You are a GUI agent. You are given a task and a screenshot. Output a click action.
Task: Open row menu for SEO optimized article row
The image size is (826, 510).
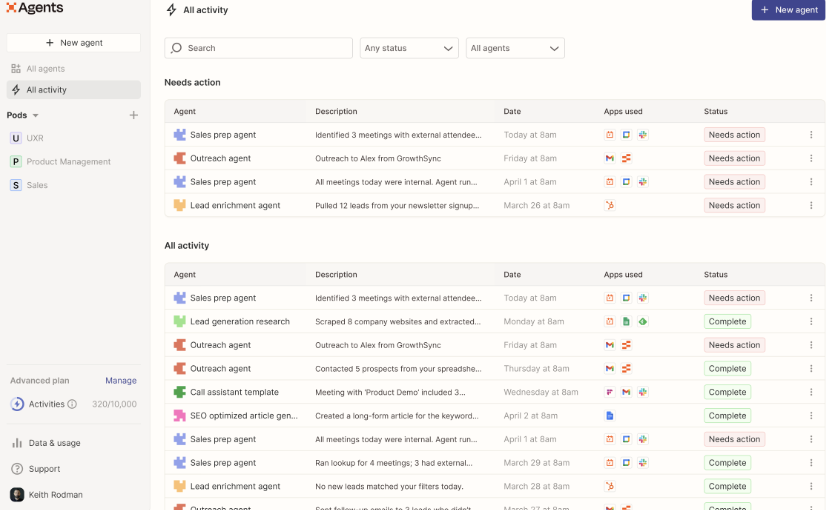pos(811,416)
